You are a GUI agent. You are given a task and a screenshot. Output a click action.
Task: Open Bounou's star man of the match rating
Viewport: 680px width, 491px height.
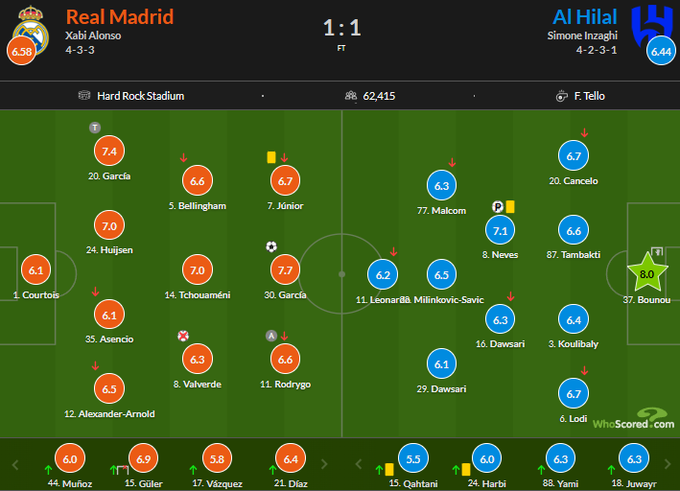pyautogui.click(x=645, y=272)
